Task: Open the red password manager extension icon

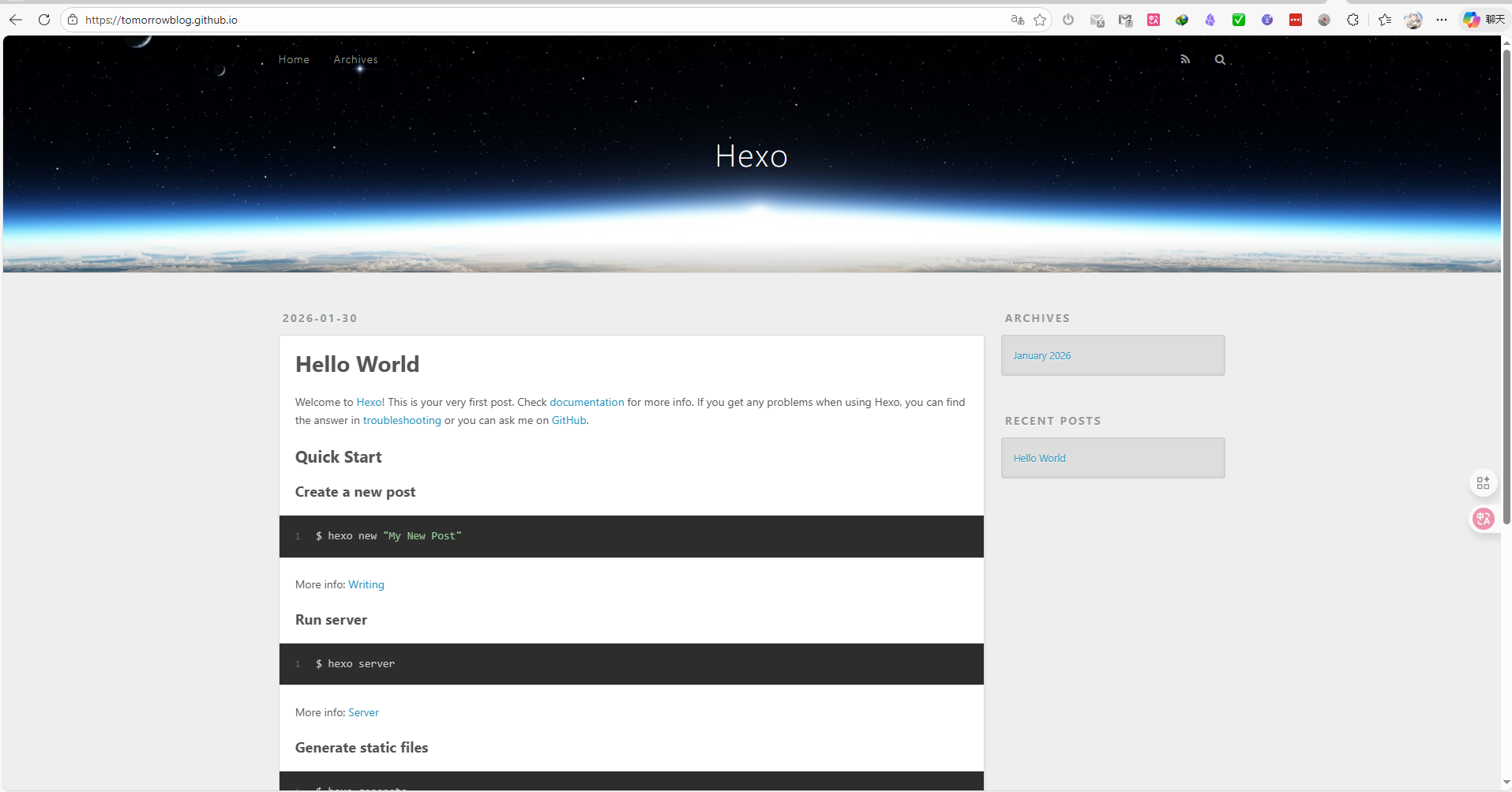Action: point(1296,20)
